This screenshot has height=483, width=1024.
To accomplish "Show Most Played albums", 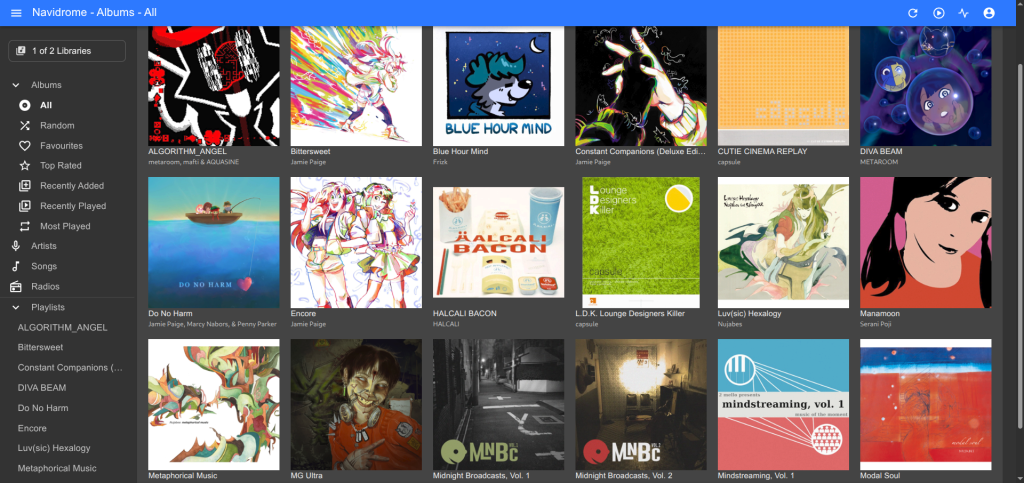I will 65,226.
